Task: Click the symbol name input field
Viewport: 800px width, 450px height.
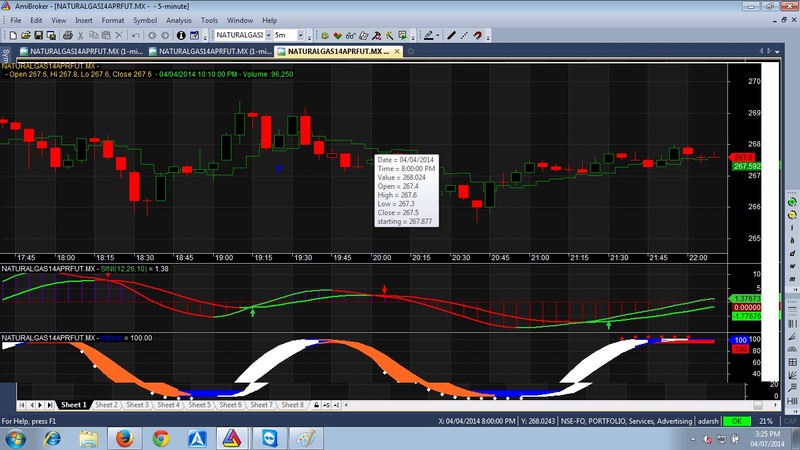Action: [239, 35]
